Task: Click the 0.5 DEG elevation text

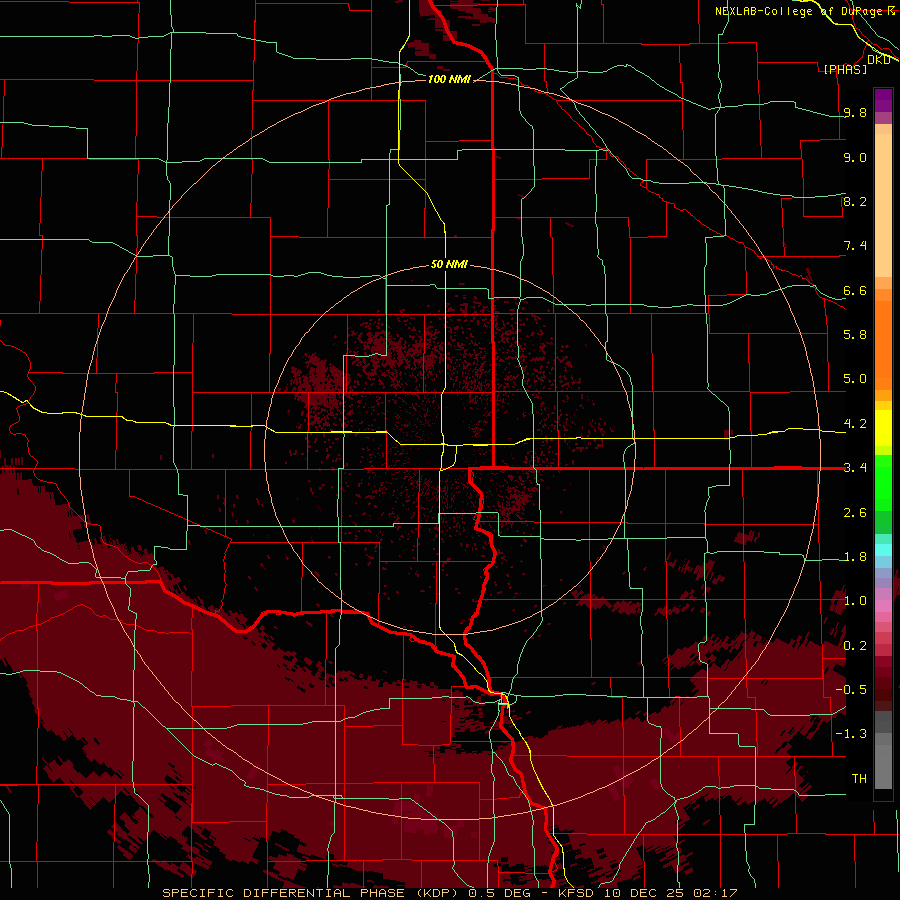Action: pyautogui.click(x=501, y=893)
